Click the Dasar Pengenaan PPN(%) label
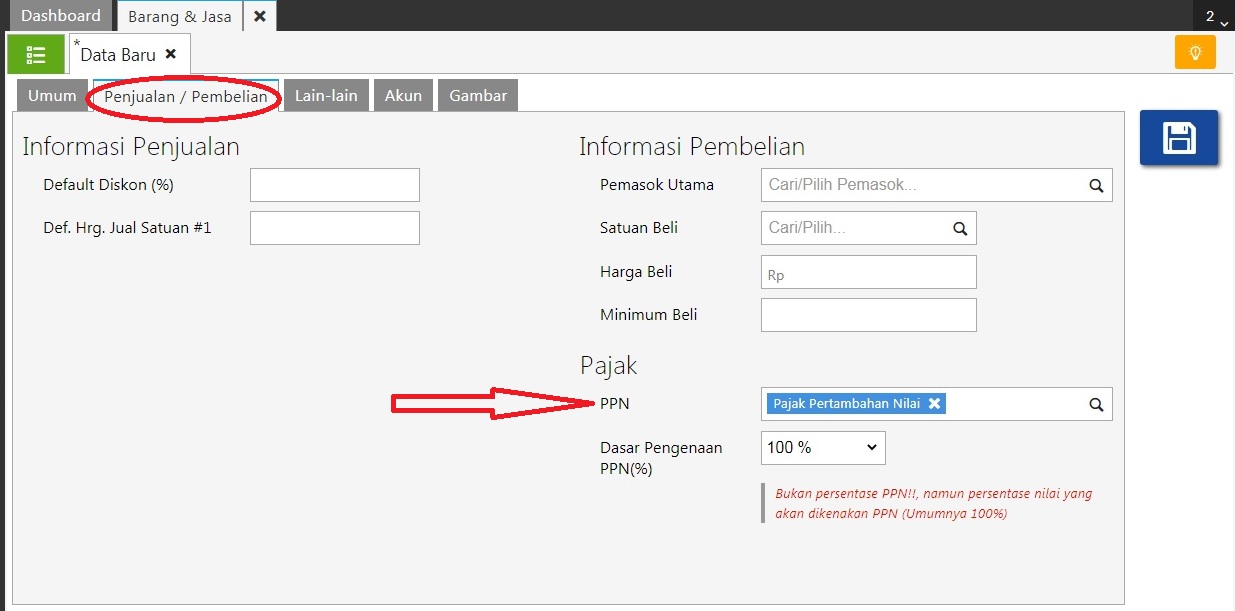The height and width of the screenshot is (611, 1235). pos(661,458)
